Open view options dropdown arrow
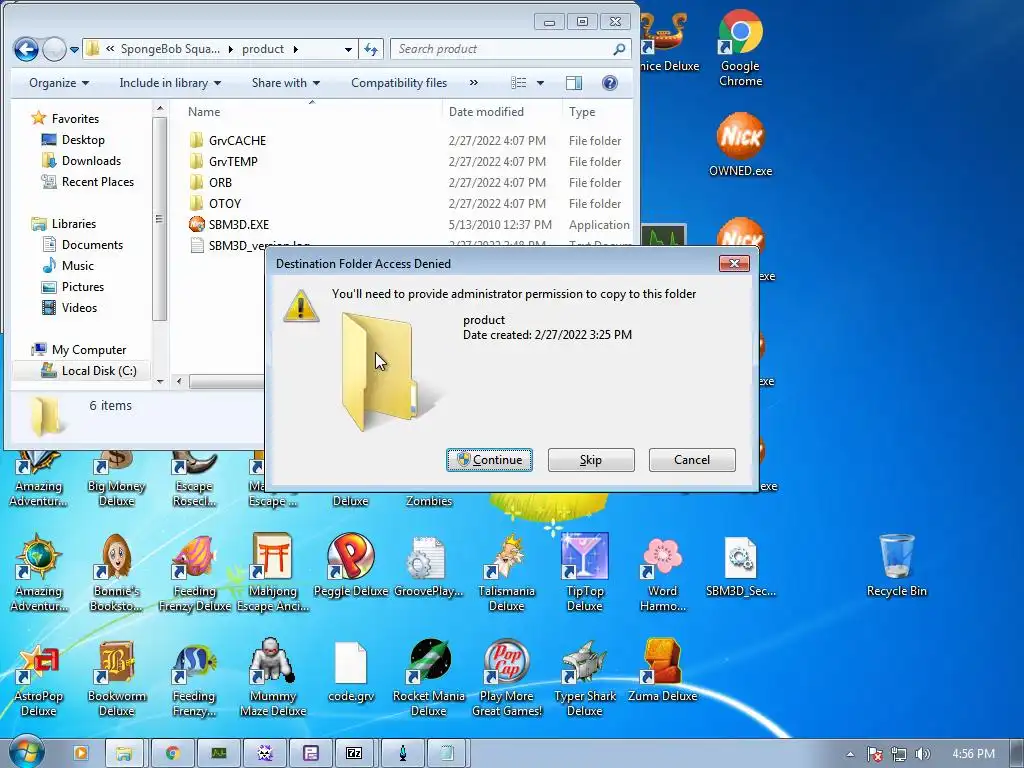This screenshot has height=768, width=1024. pyautogui.click(x=540, y=83)
